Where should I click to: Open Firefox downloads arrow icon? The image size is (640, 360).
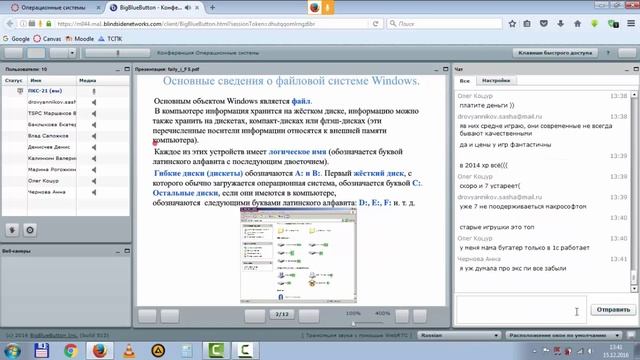click(x=560, y=24)
